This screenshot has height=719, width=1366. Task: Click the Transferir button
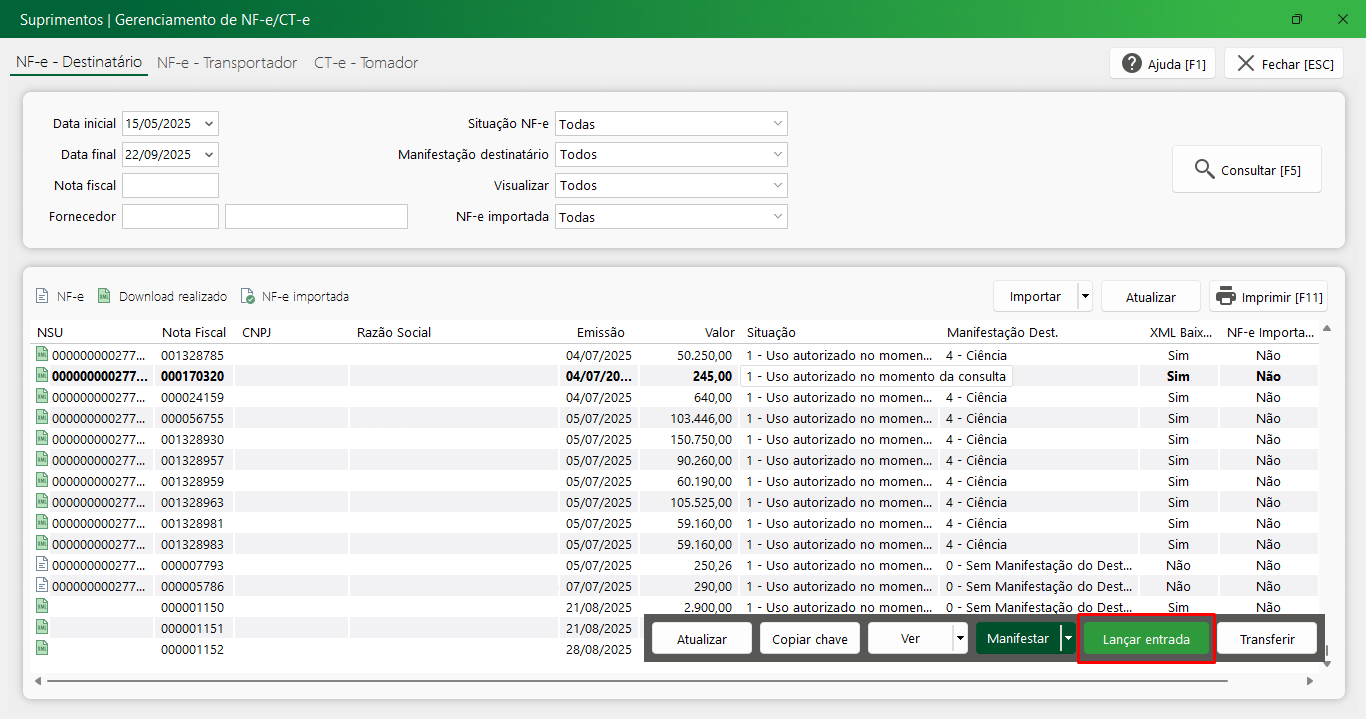(x=1267, y=639)
